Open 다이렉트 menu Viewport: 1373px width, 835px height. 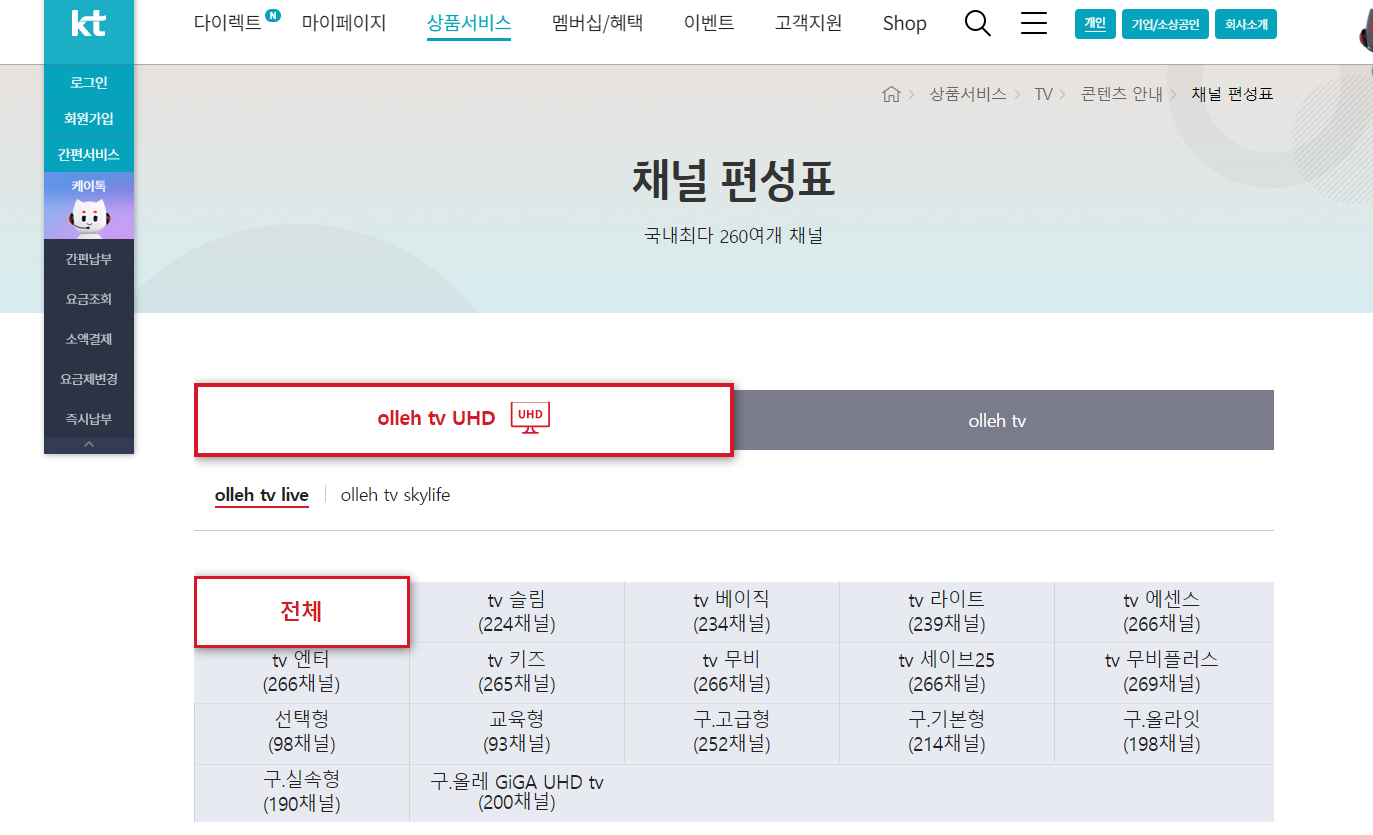click(228, 23)
